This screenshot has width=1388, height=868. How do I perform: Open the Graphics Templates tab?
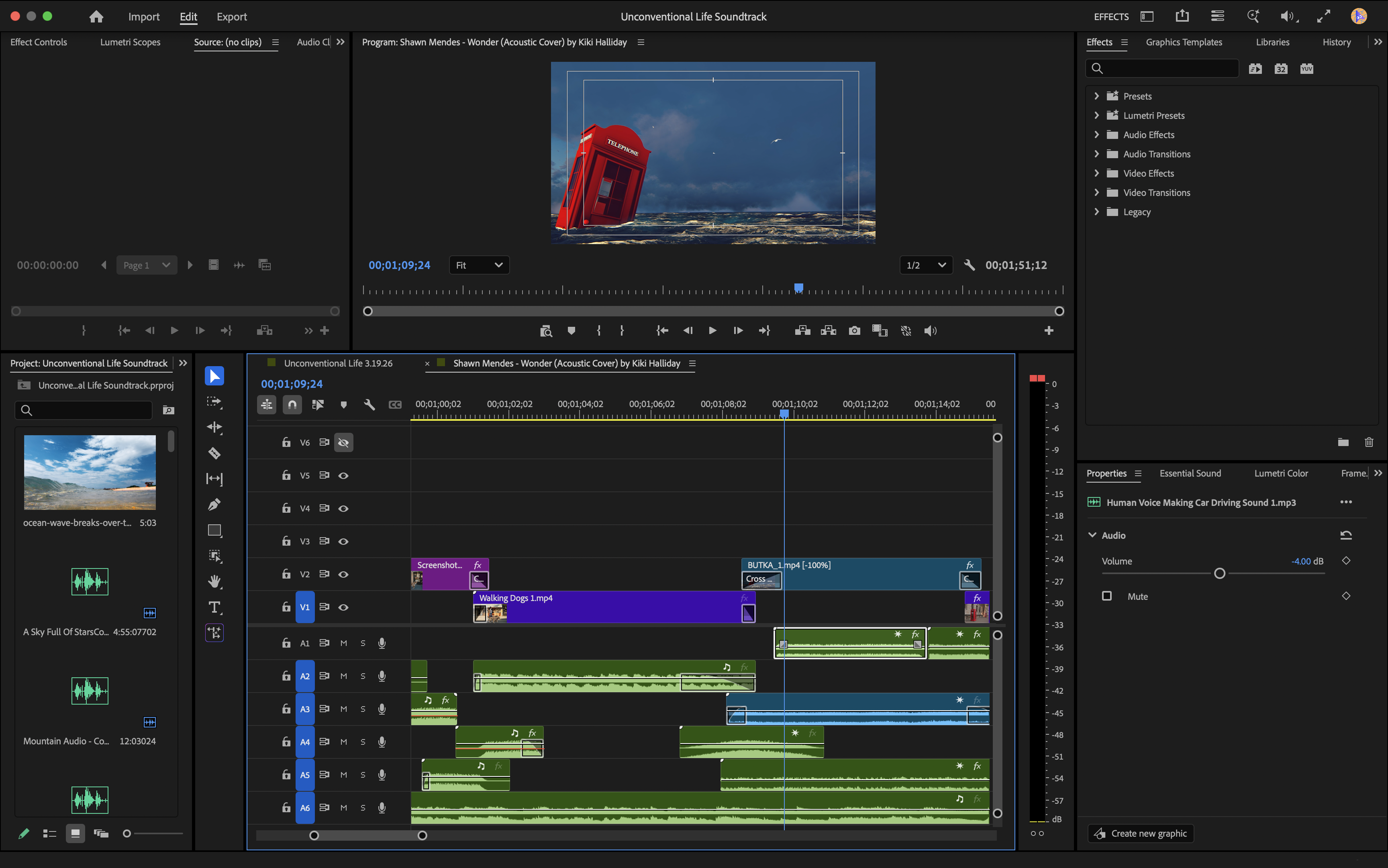click(1184, 42)
